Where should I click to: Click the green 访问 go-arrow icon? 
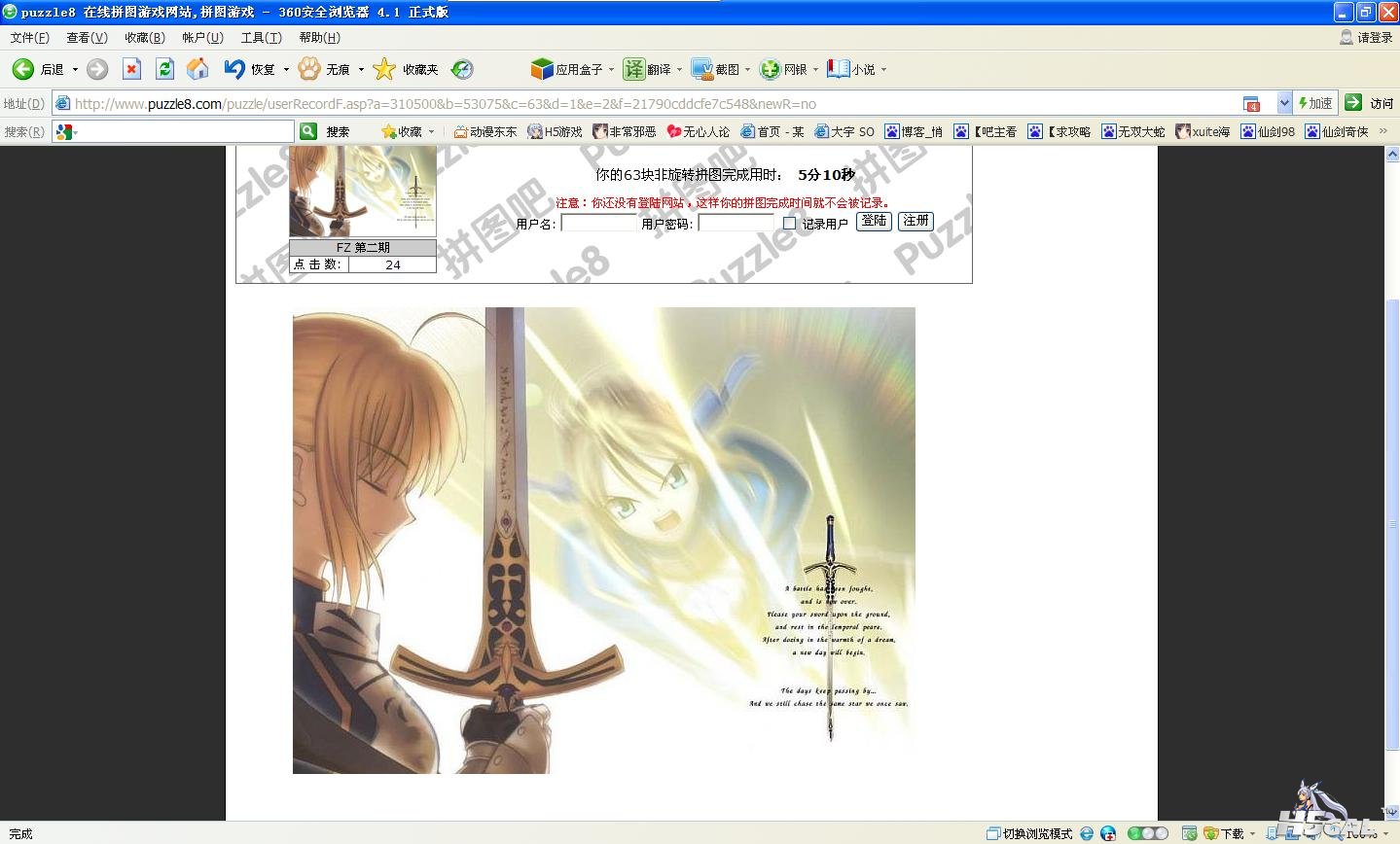1353,102
